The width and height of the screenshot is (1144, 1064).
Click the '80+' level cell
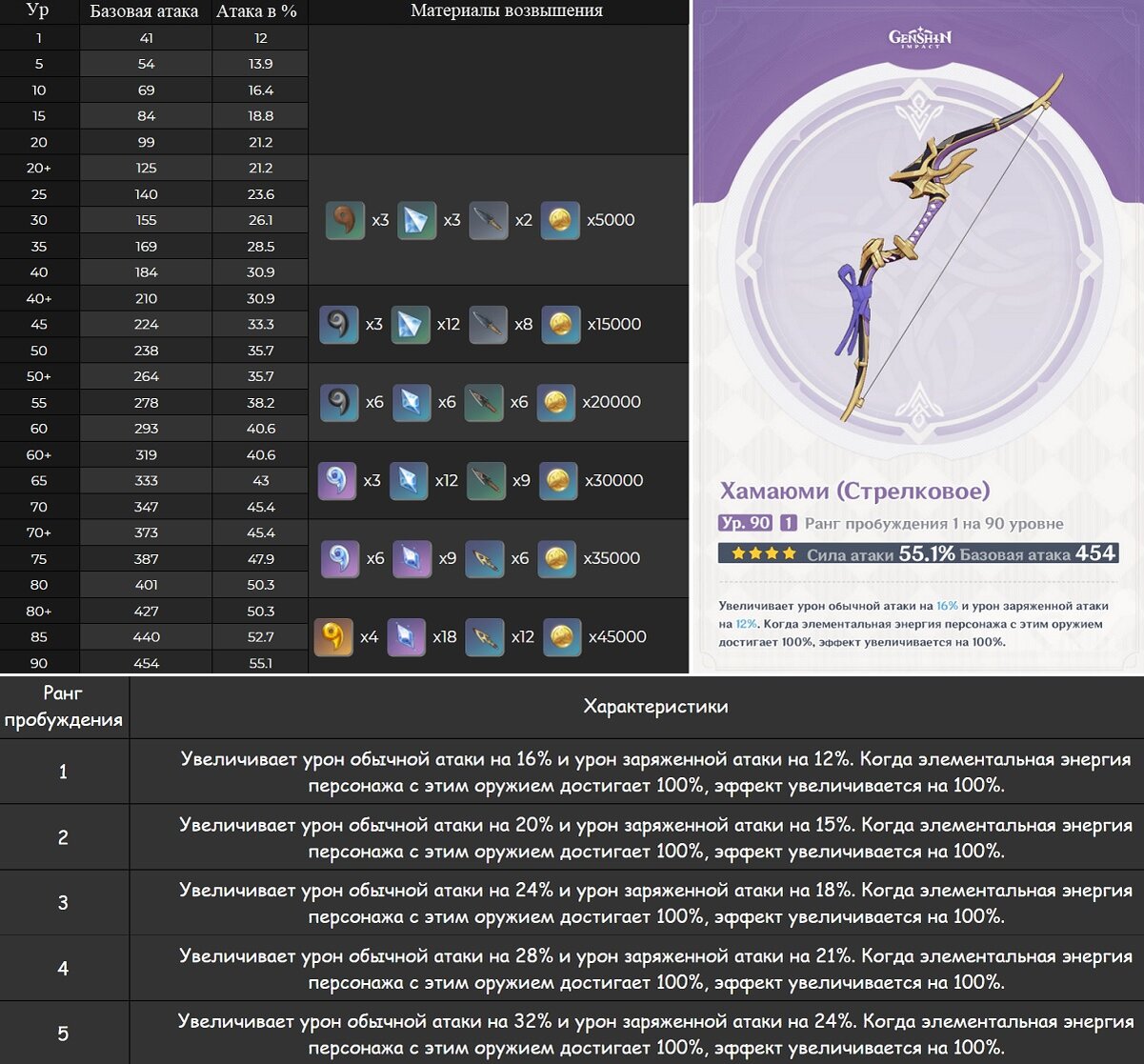coord(39,612)
